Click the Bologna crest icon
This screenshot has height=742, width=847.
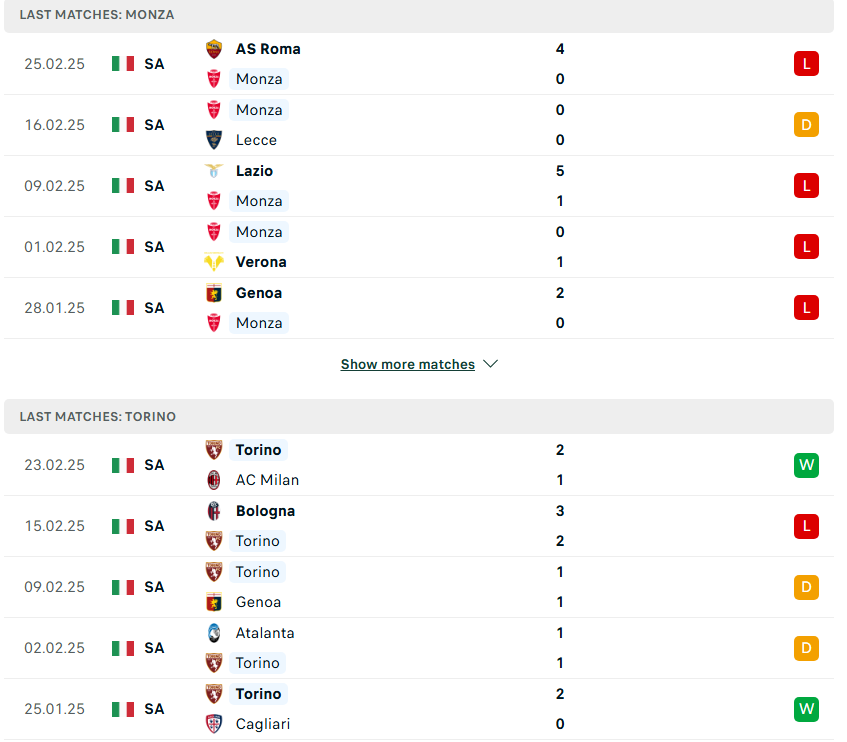pos(214,511)
